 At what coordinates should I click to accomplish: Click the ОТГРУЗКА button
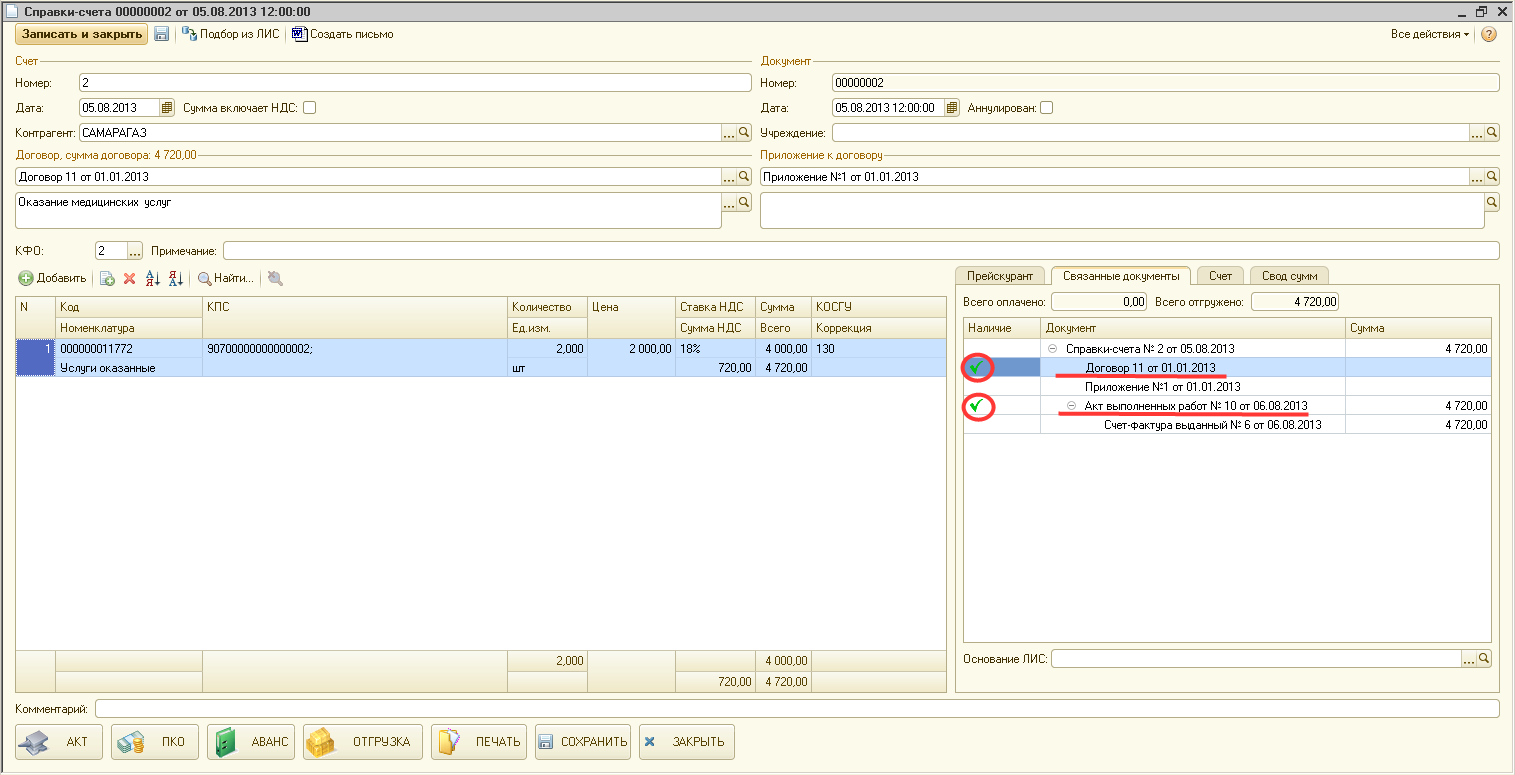pyautogui.click(x=363, y=742)
